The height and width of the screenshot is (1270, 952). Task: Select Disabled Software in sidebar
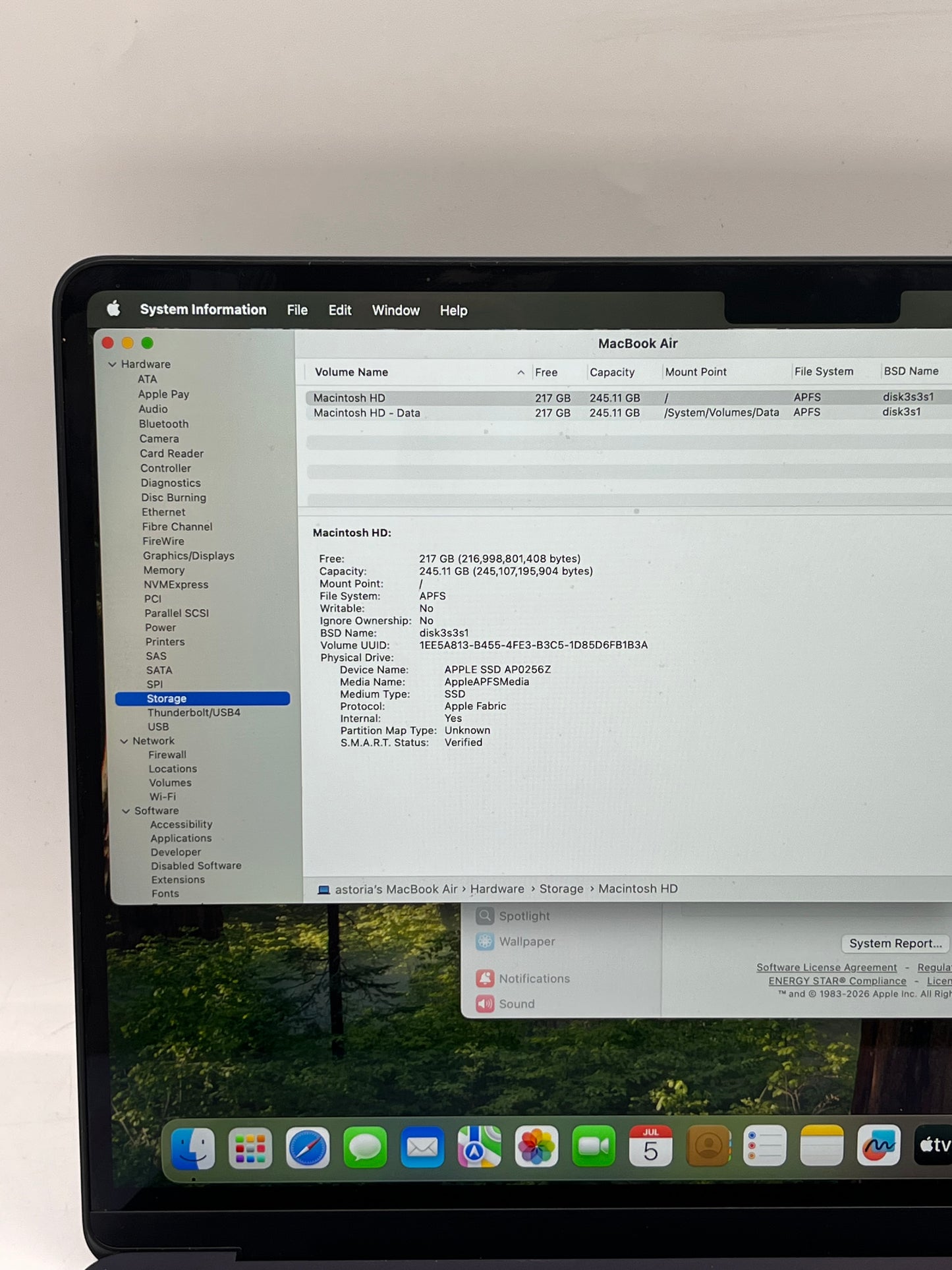[x=196, y=866]
